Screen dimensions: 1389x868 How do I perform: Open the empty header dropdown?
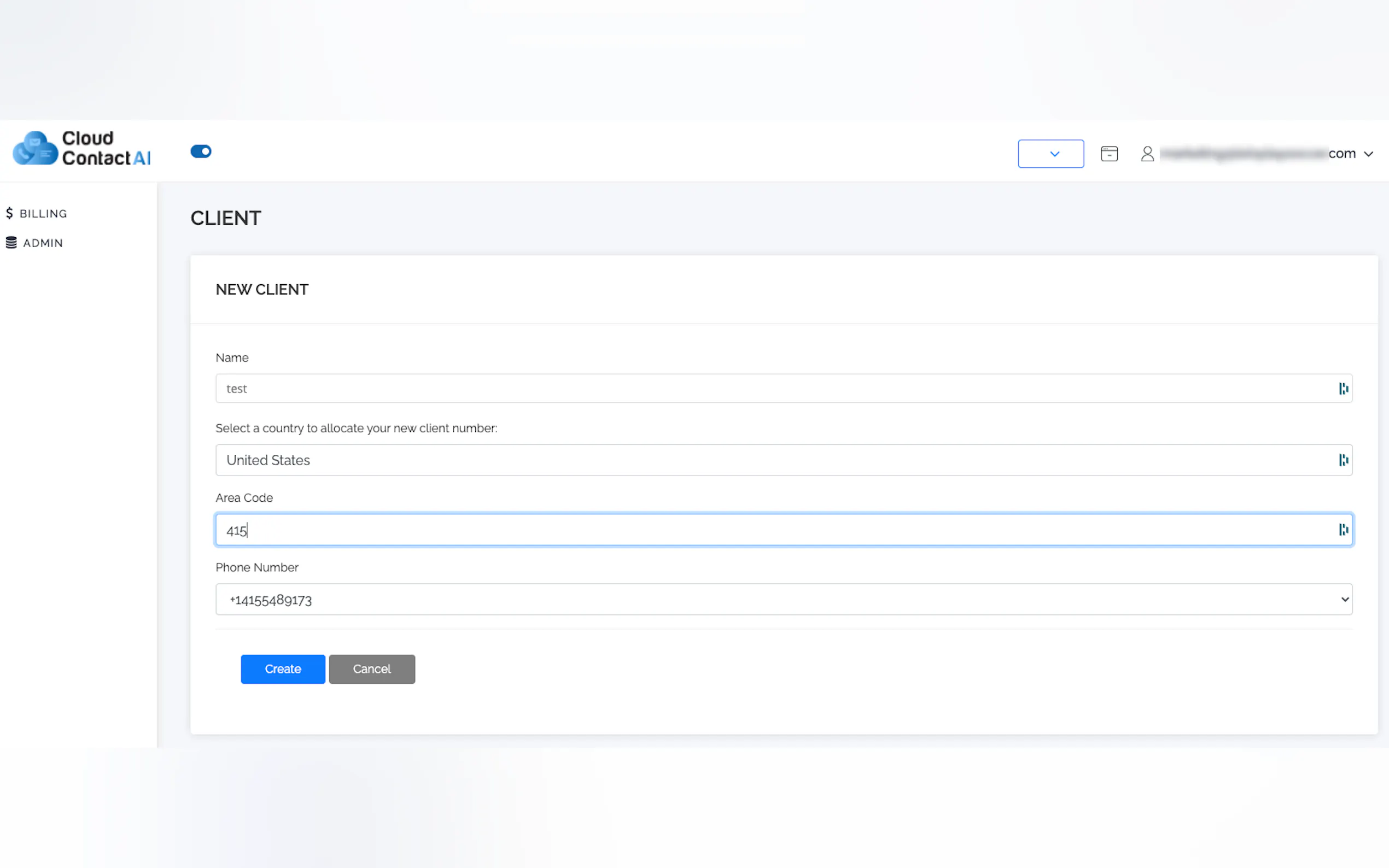tap(1050, 154)
